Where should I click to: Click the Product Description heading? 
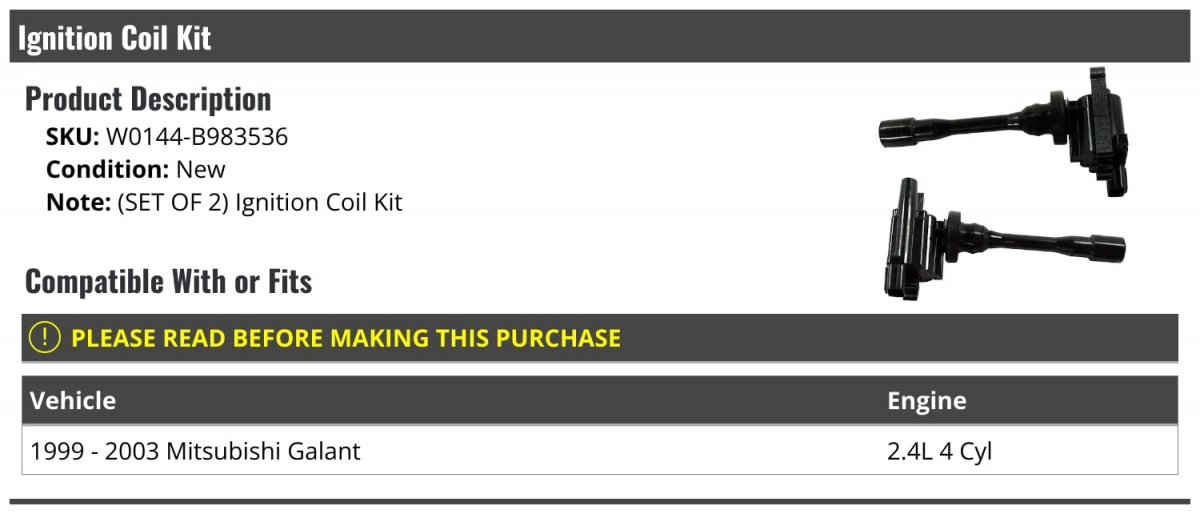(148, 99)
